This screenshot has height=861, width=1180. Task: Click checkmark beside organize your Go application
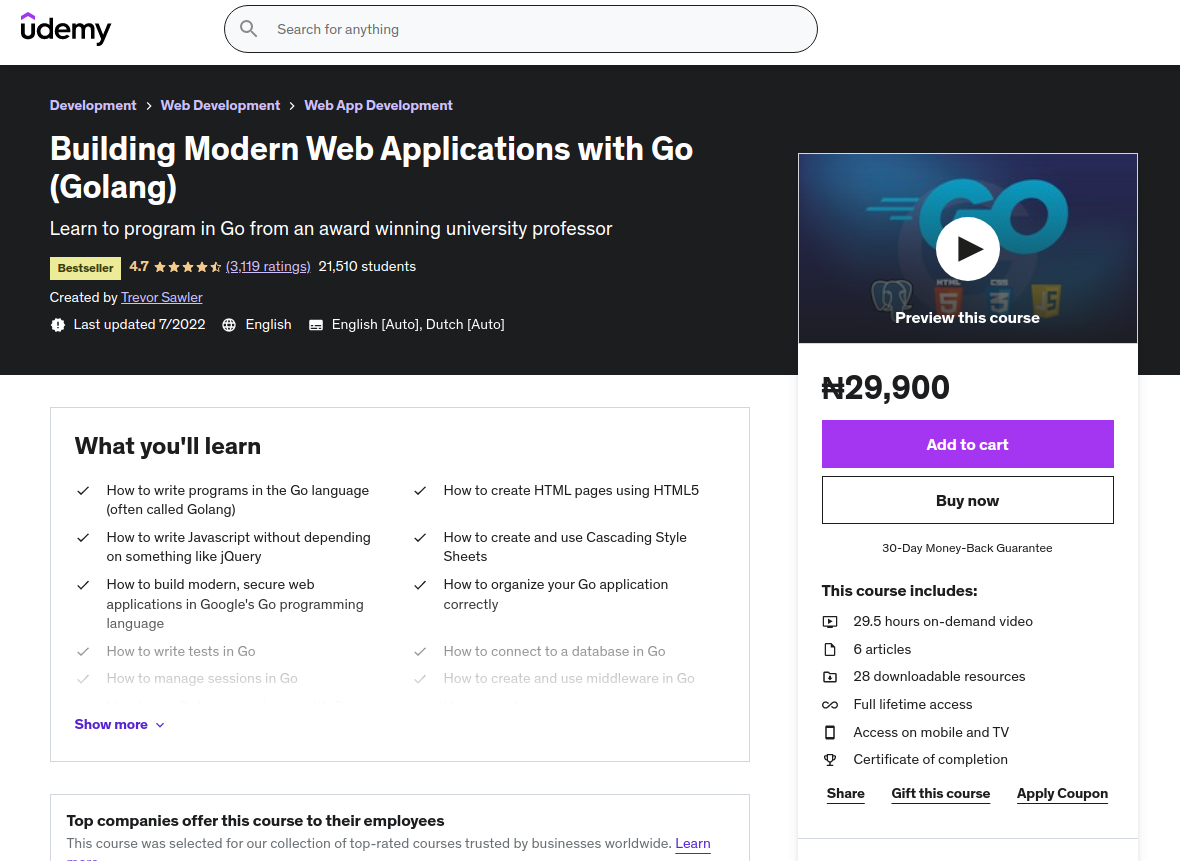click(x=420, y=585)
